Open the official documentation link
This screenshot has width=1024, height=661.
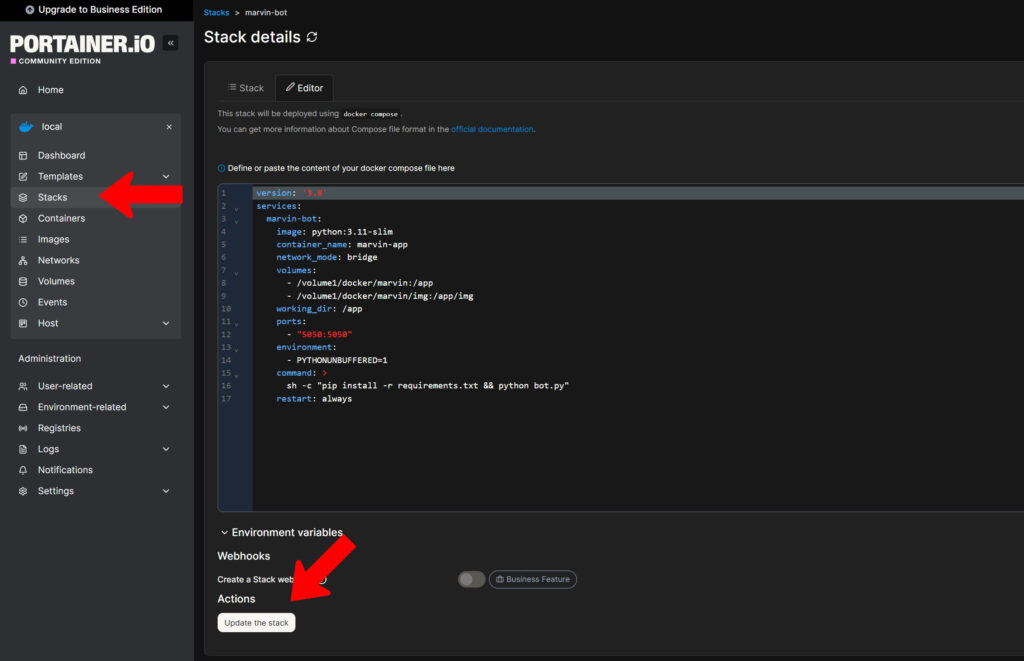tap(492, 129)
